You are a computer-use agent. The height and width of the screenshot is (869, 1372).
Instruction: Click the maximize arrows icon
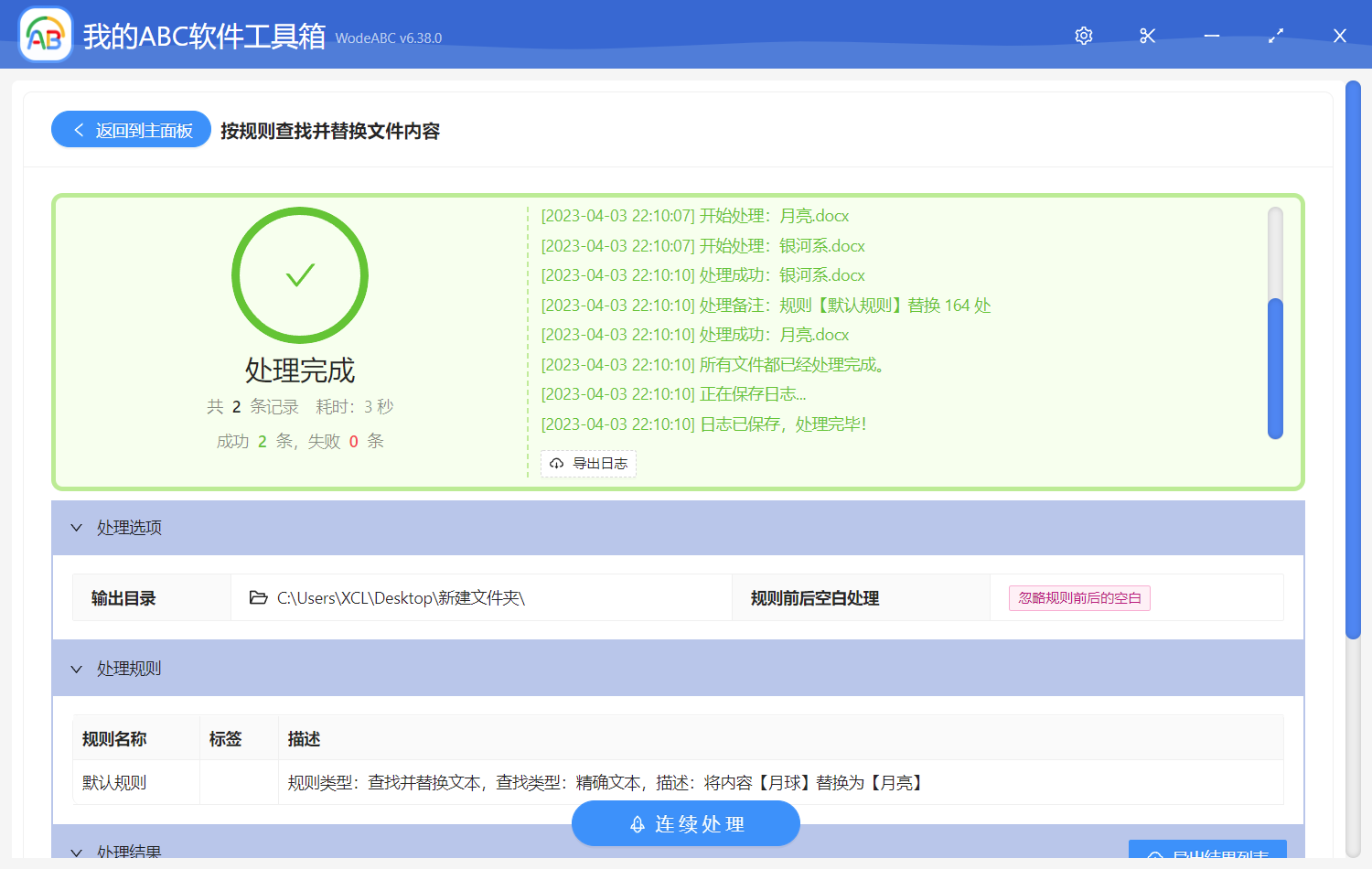[x=1276, y=36]
